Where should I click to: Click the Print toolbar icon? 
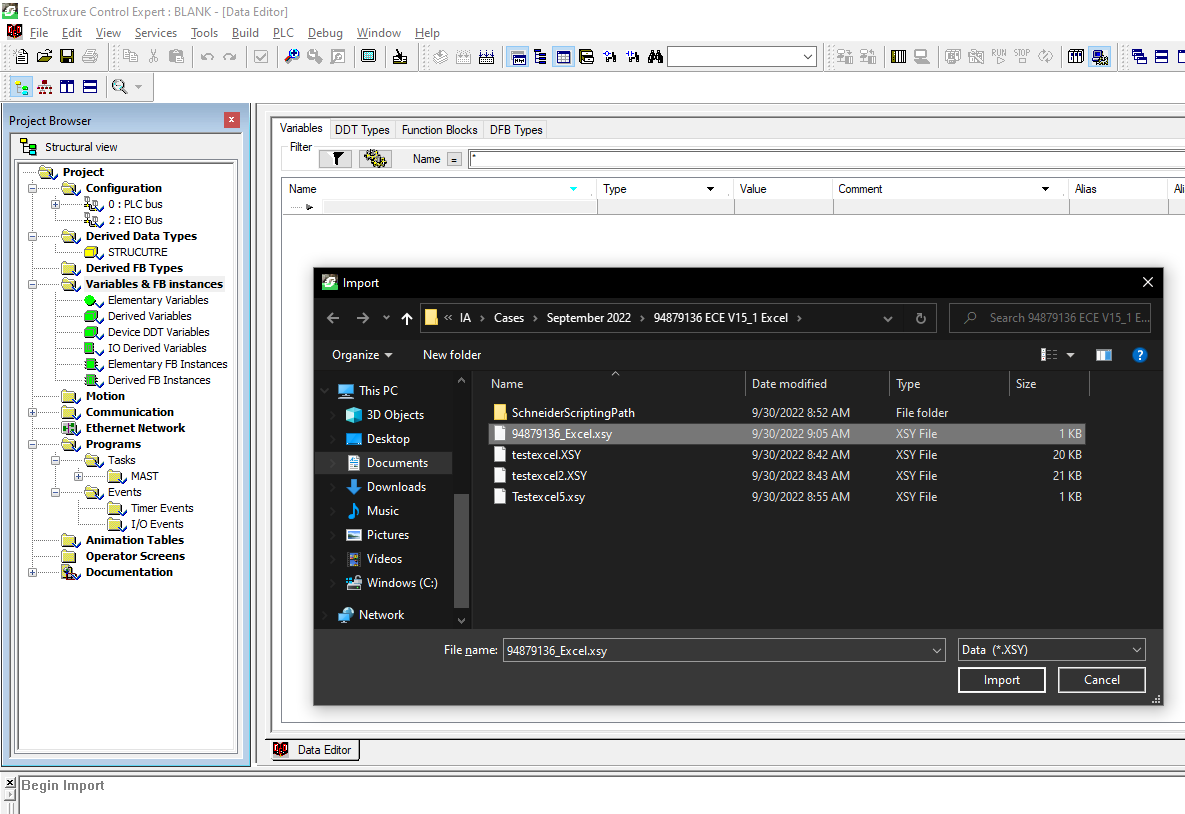(x=89, y=57)
